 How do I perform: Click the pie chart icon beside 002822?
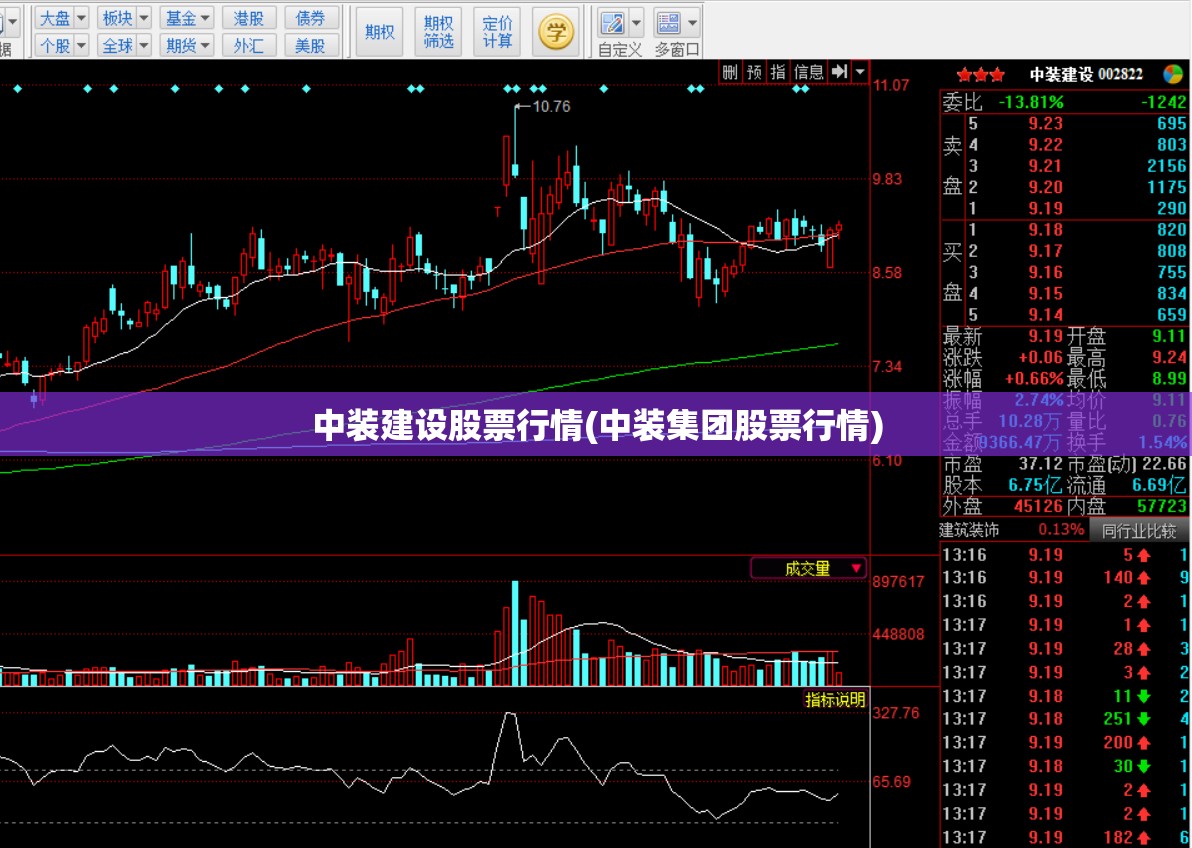(x=1173, y=74)
